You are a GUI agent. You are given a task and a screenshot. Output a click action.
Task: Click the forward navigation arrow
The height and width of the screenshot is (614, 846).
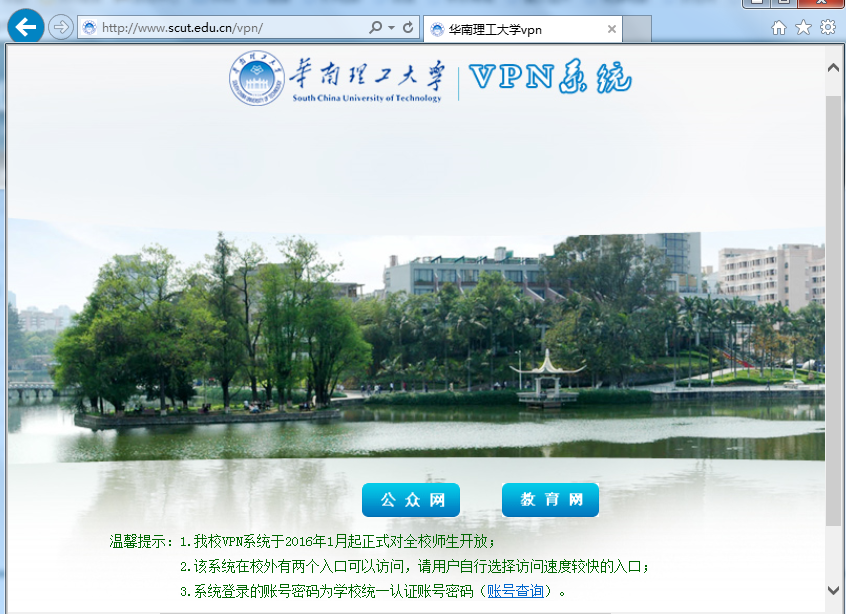(60, 27)
